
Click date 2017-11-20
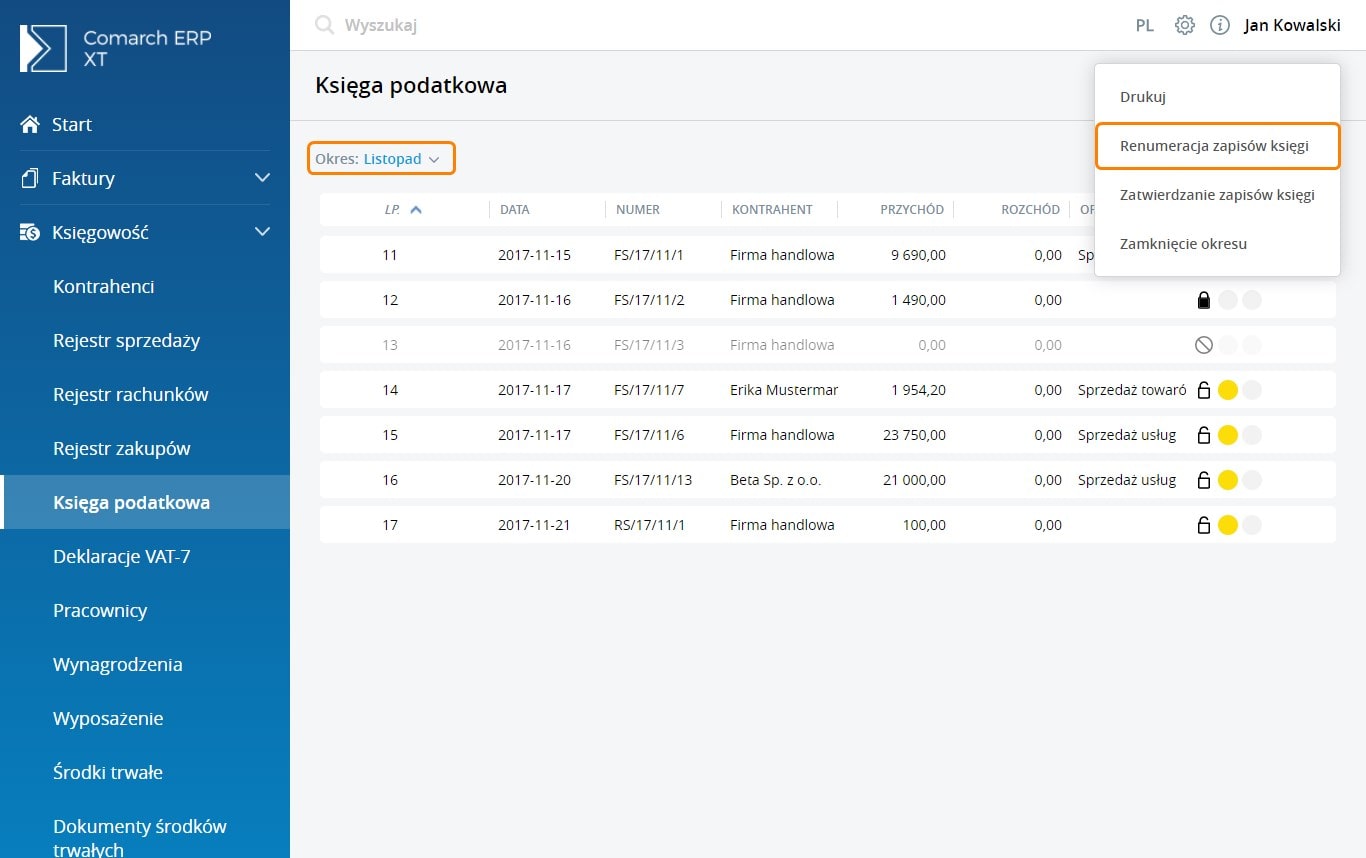coord(534,480)
